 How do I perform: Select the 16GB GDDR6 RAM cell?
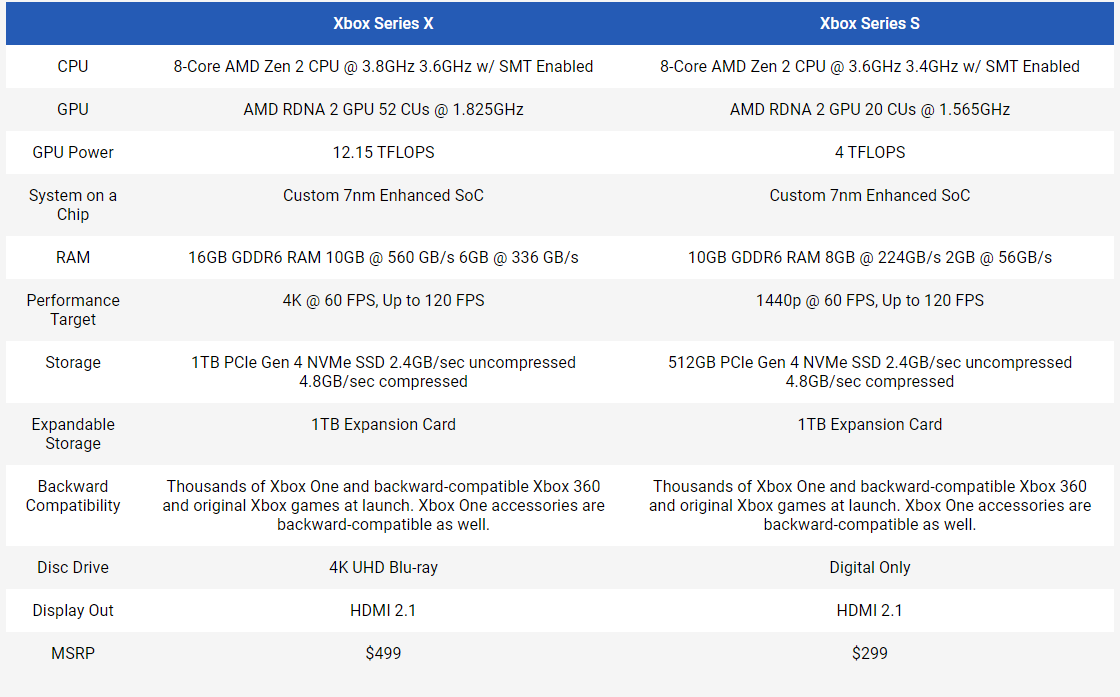(383, 257)
